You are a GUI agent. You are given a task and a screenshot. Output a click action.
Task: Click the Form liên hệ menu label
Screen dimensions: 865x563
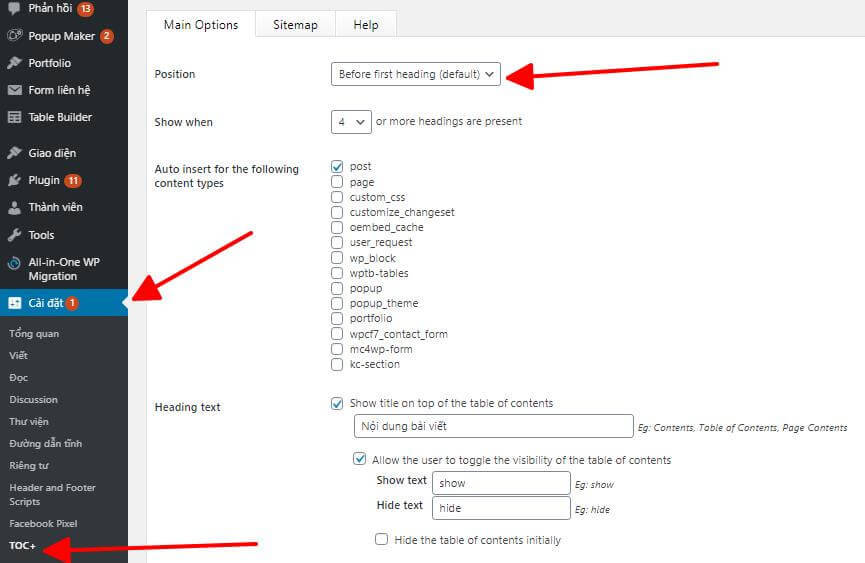(x=60, y=90)
